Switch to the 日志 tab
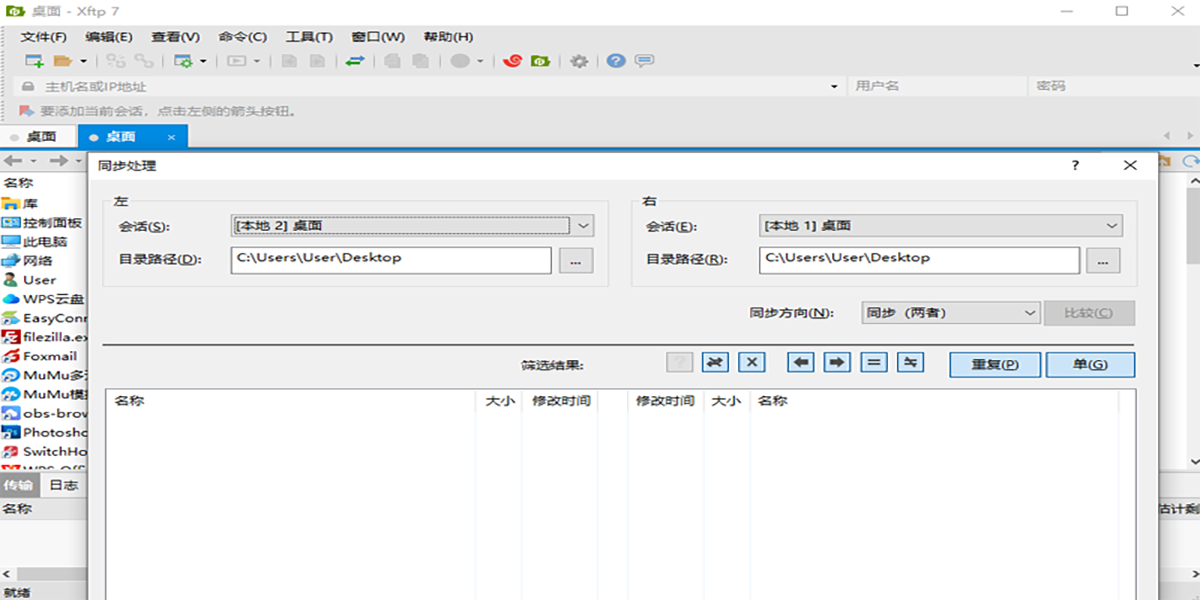 coord(64,485)
